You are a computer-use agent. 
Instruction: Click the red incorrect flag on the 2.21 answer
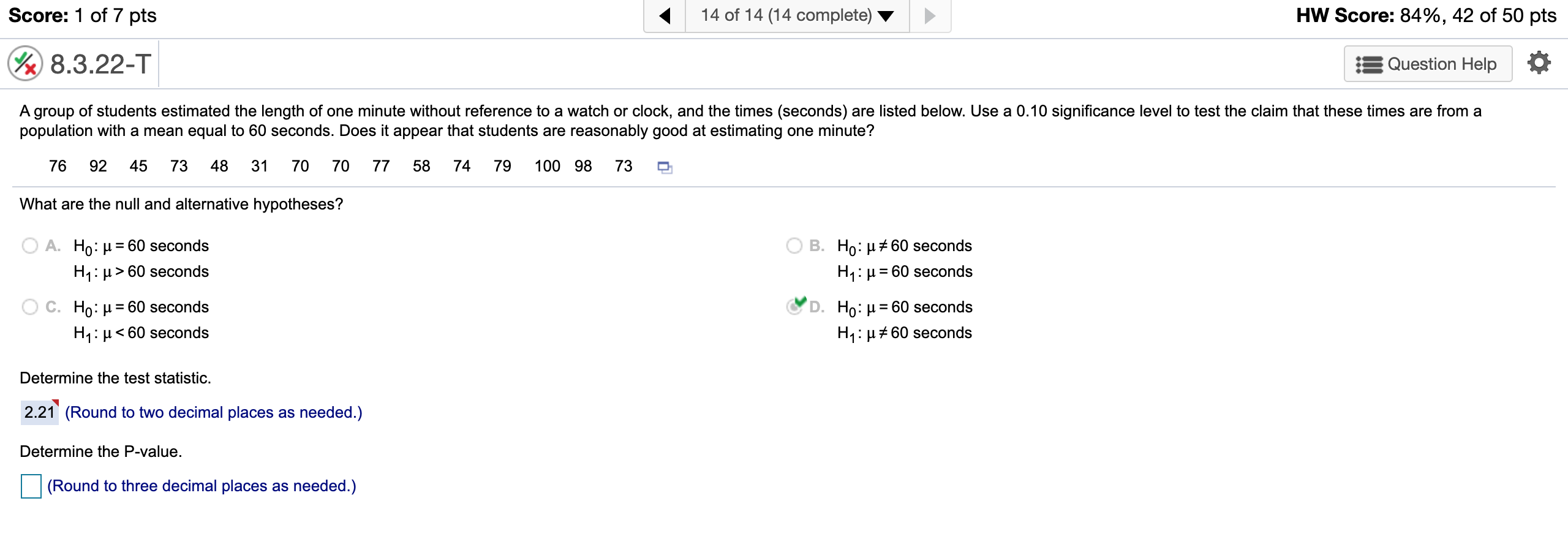56,403
